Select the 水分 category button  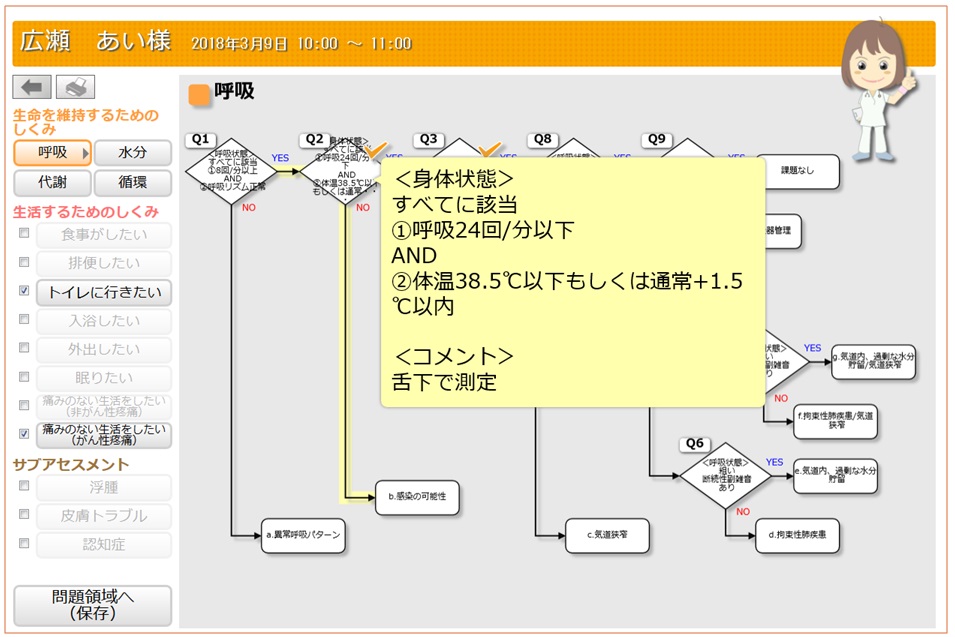(133, 153)
